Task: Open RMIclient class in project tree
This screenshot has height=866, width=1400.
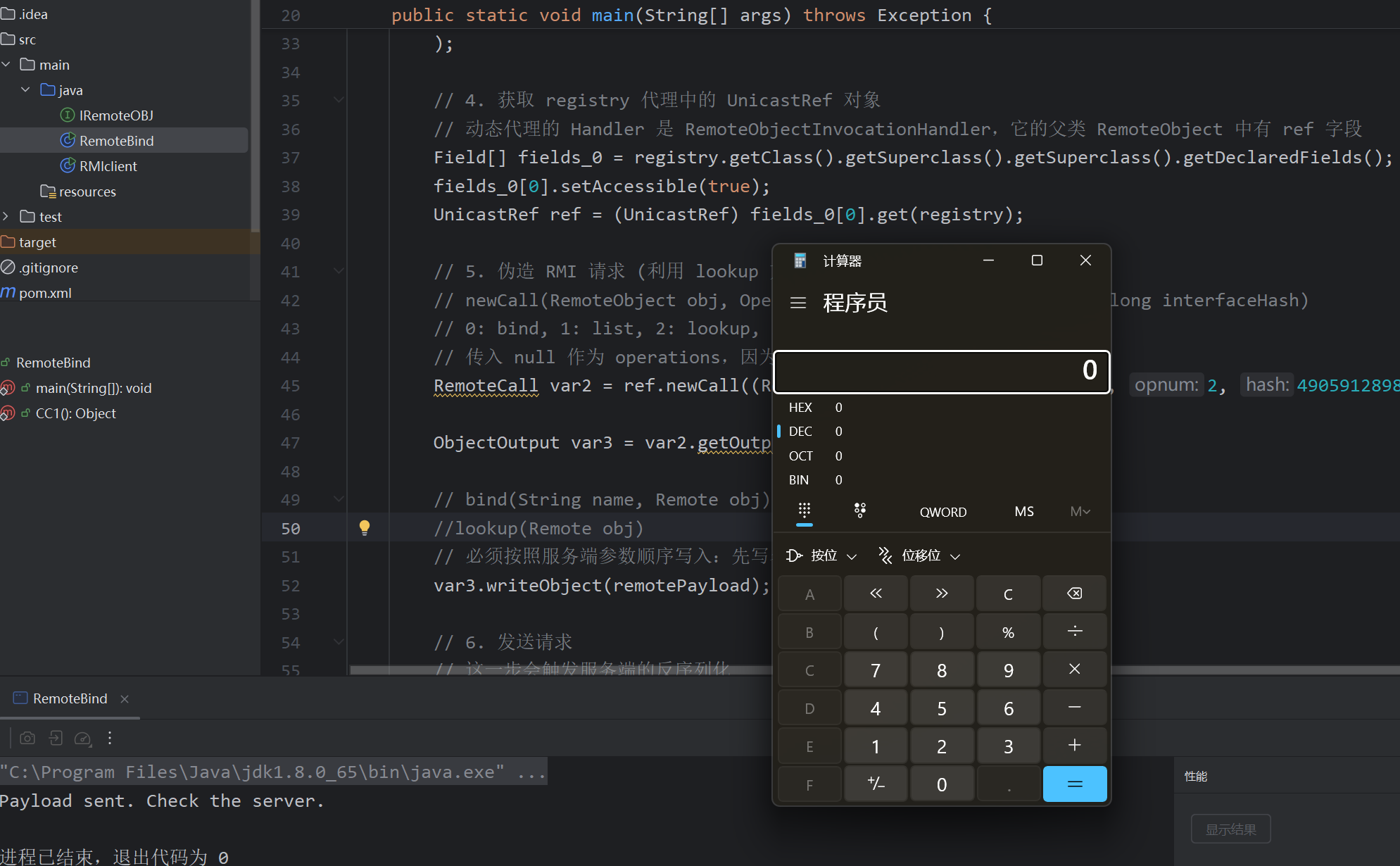Action: click(108, 166)
